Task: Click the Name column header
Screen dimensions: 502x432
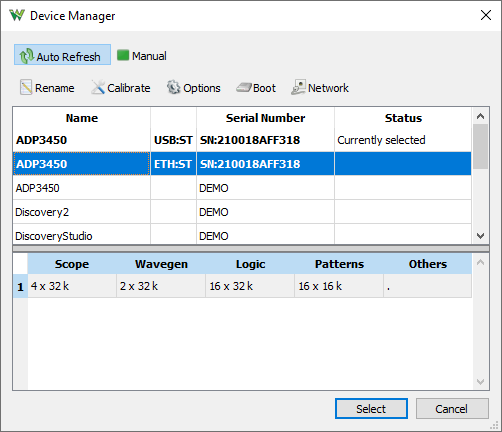Action: (x=82, y=118)
